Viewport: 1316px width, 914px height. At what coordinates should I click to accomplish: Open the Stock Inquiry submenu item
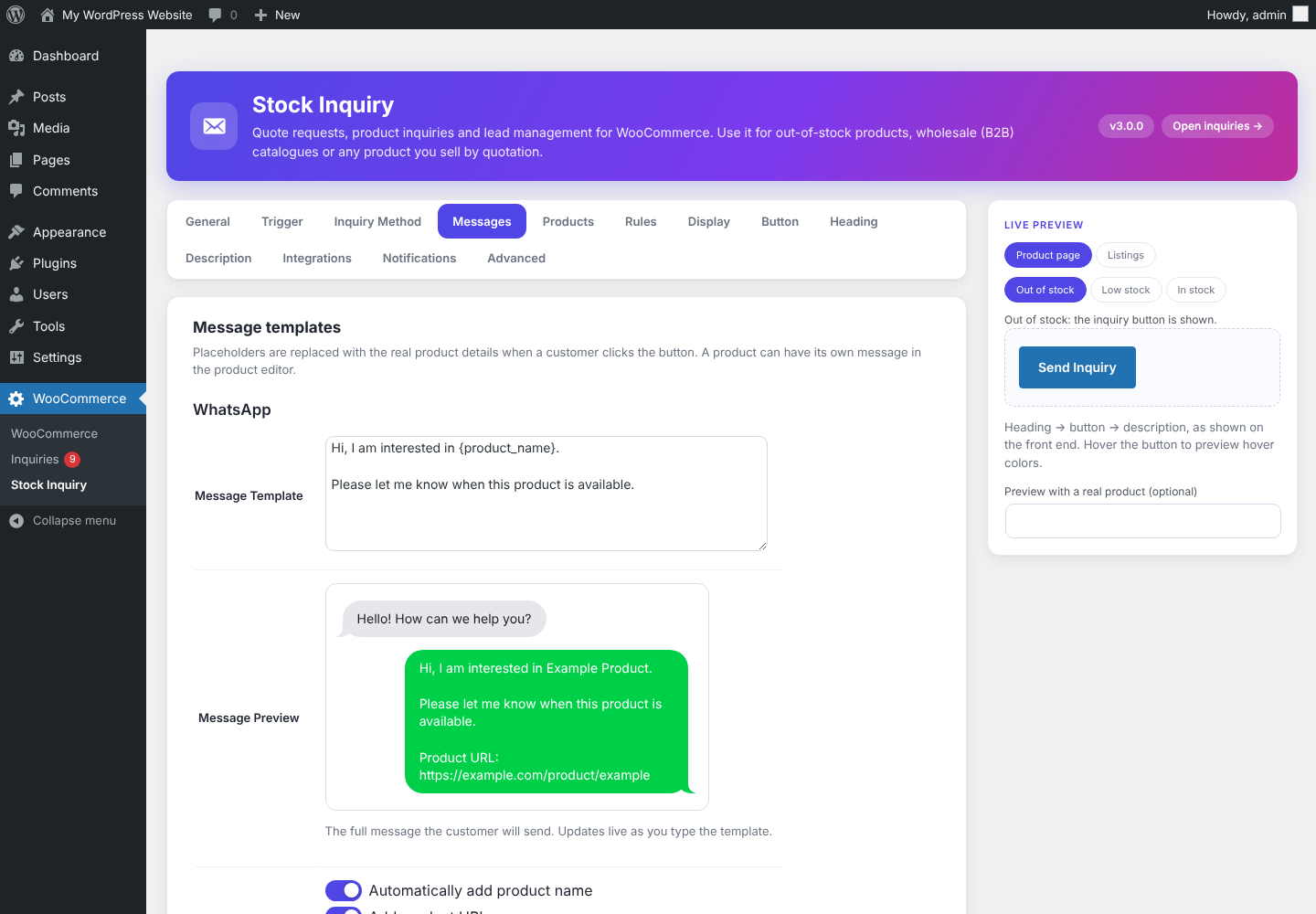(48, 484)
